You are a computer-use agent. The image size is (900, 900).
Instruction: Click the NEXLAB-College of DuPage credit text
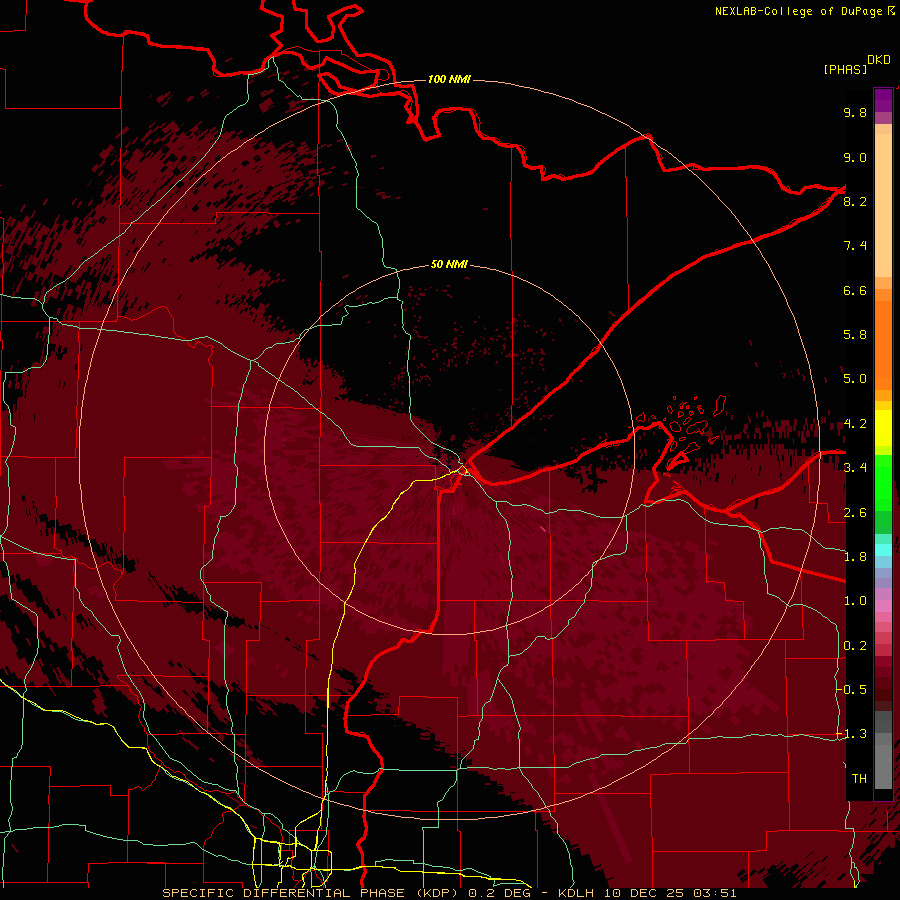point(798,11)
